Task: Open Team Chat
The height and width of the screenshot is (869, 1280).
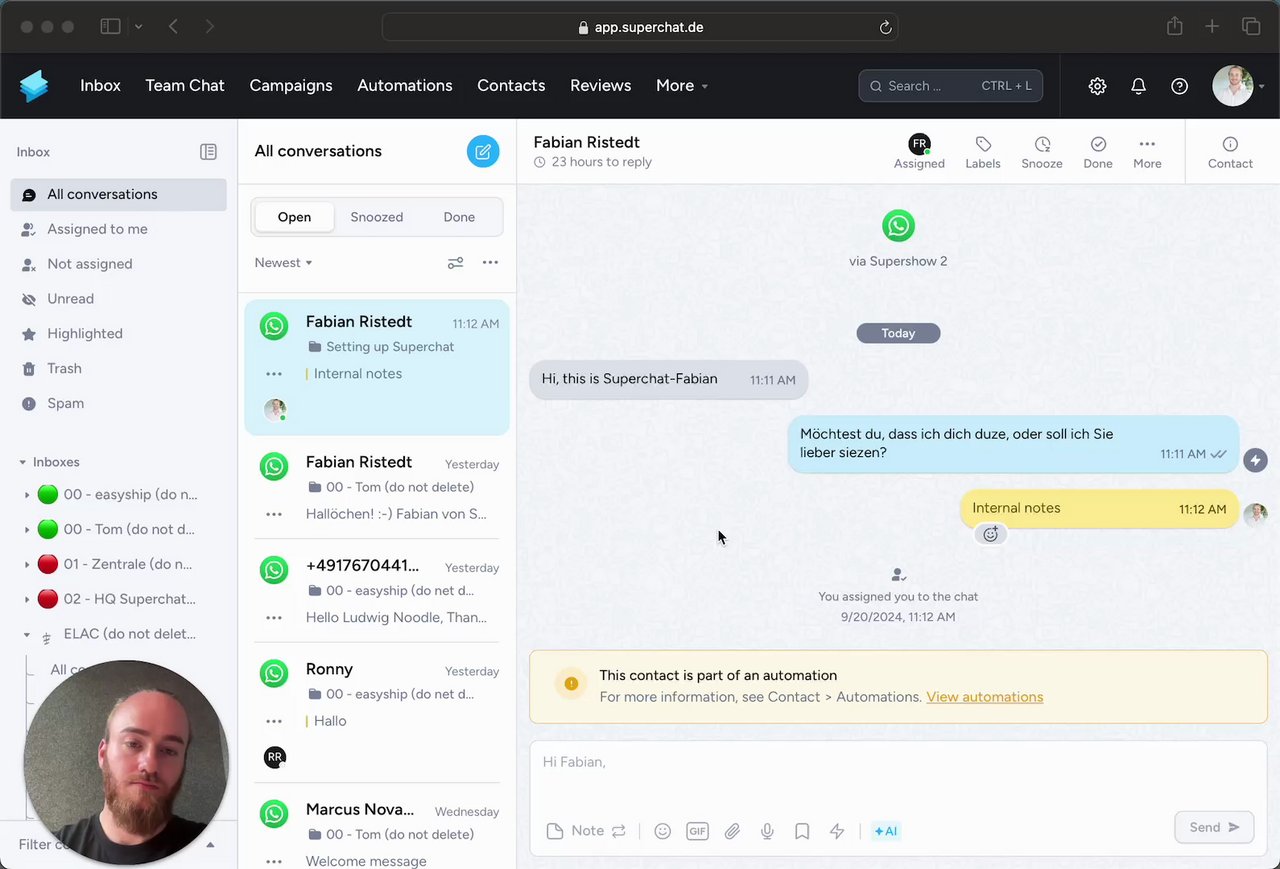Action: (185, 86)
